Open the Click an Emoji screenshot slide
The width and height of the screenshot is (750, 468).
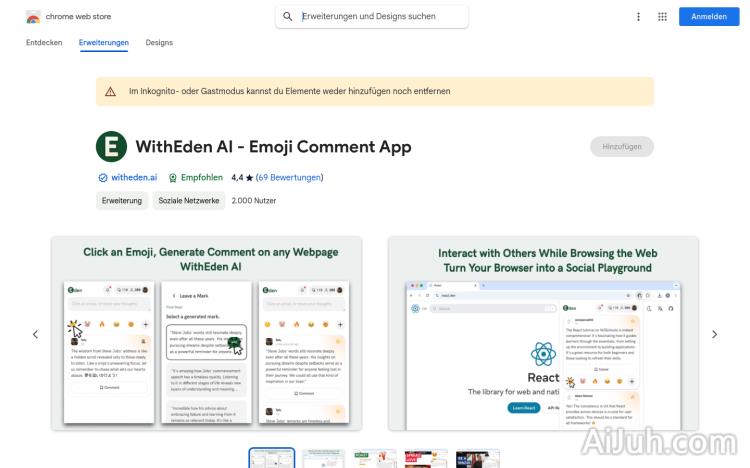tap(207, 333)
